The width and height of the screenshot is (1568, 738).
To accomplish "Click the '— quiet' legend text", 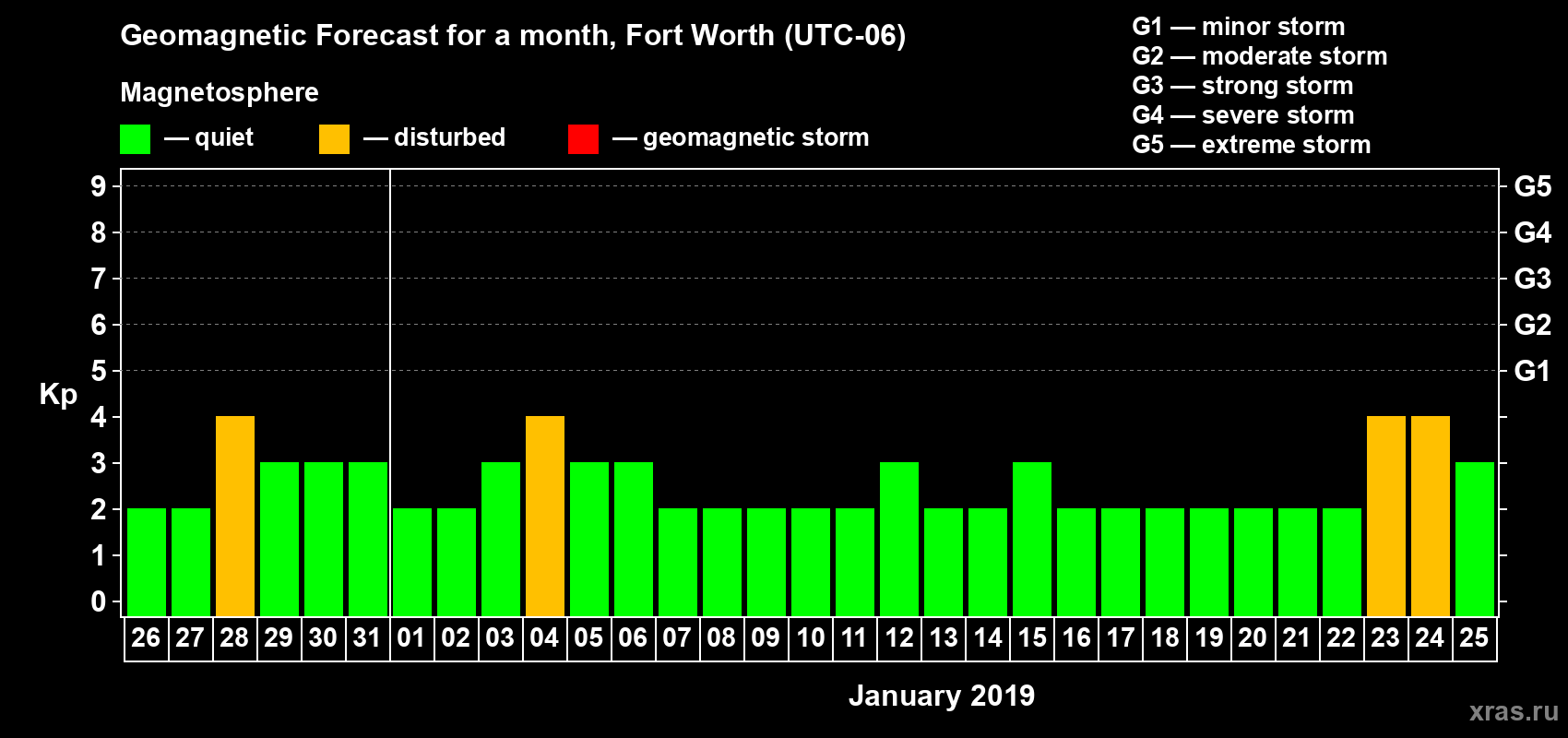I will pyautogui.click(x=208, y=137).
